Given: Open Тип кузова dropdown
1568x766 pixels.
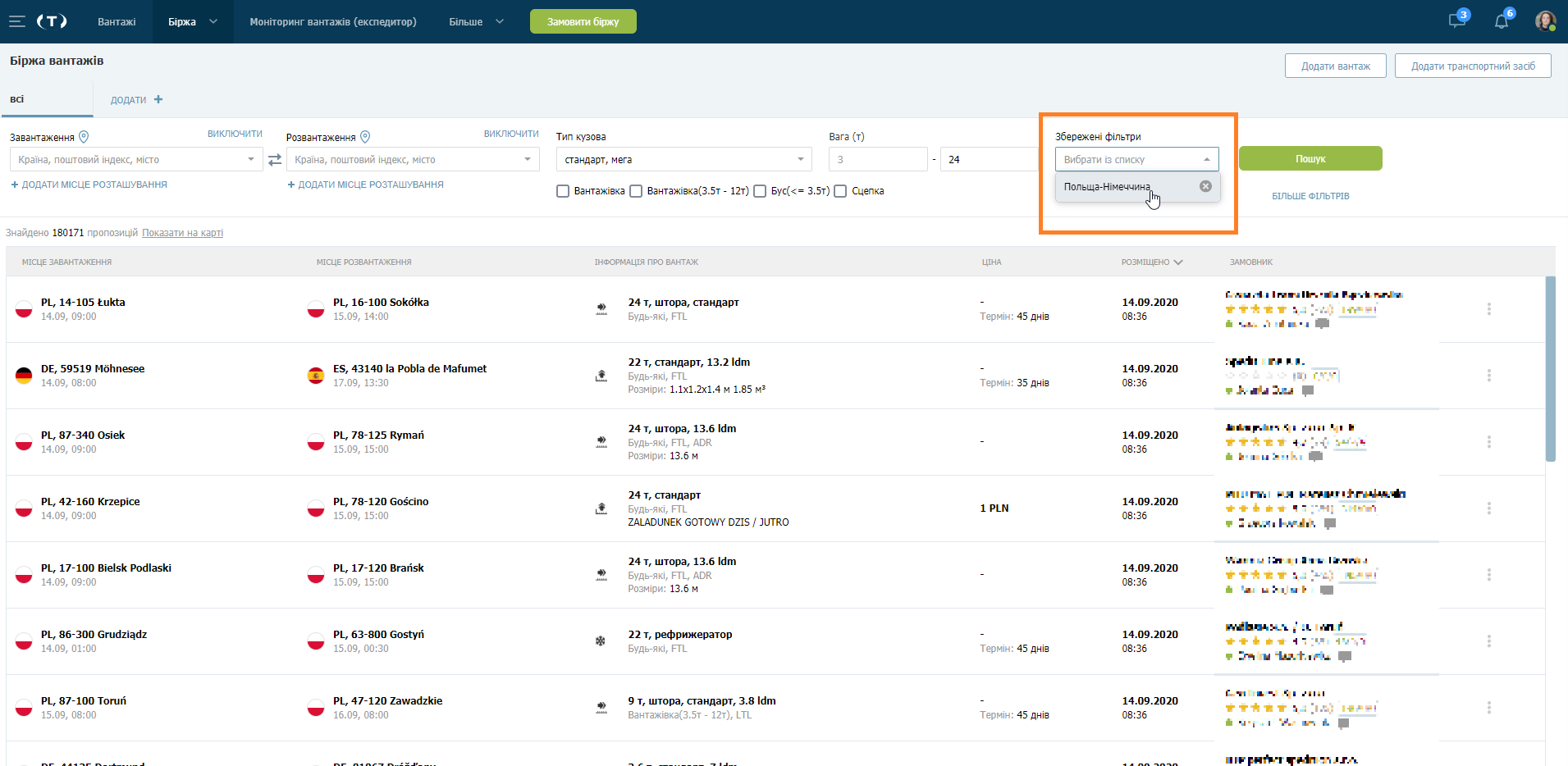Looking at the screenshot, I should tap(684, 159).
